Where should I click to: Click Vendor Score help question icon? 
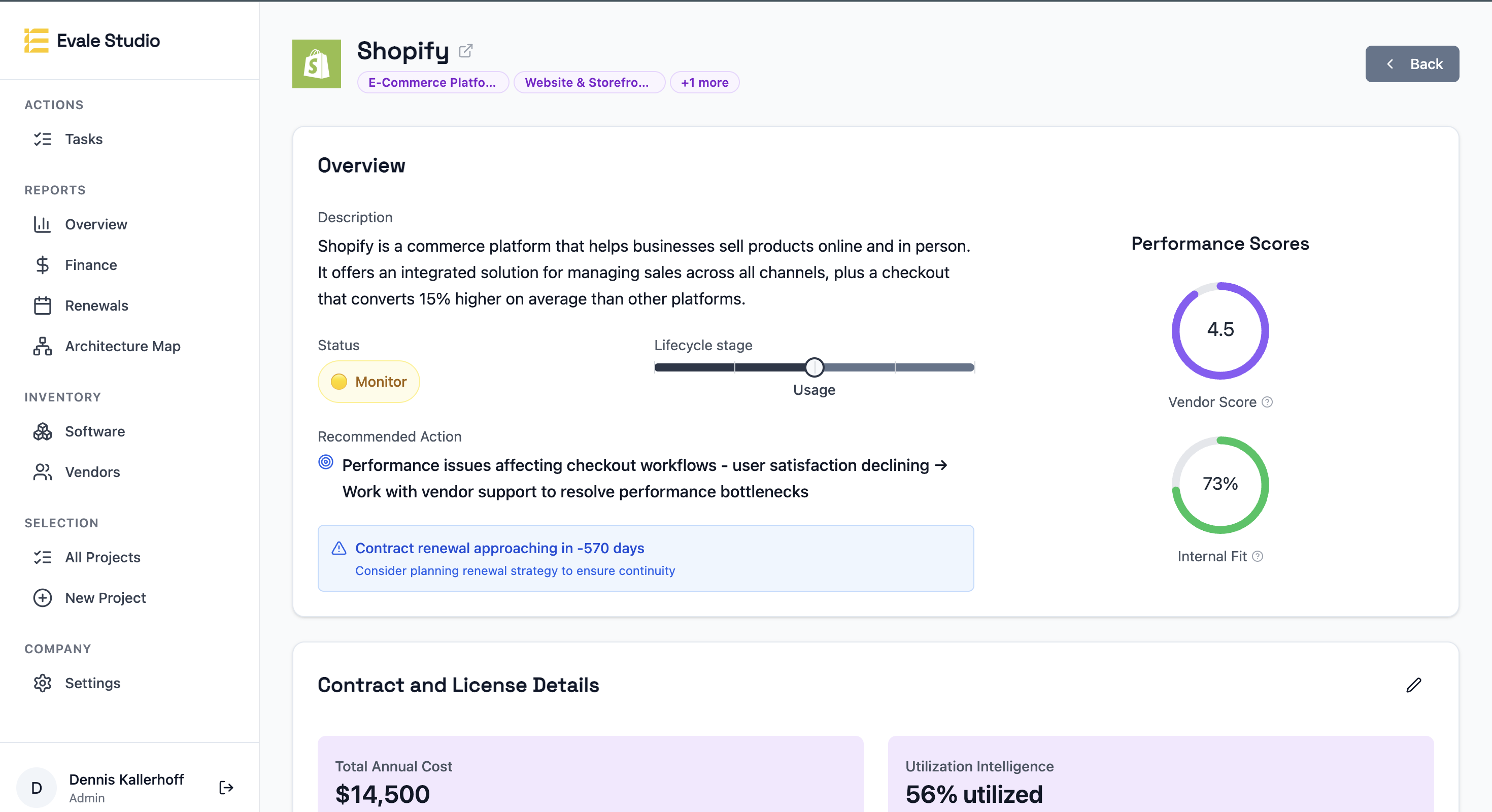tap(1267, 402)
